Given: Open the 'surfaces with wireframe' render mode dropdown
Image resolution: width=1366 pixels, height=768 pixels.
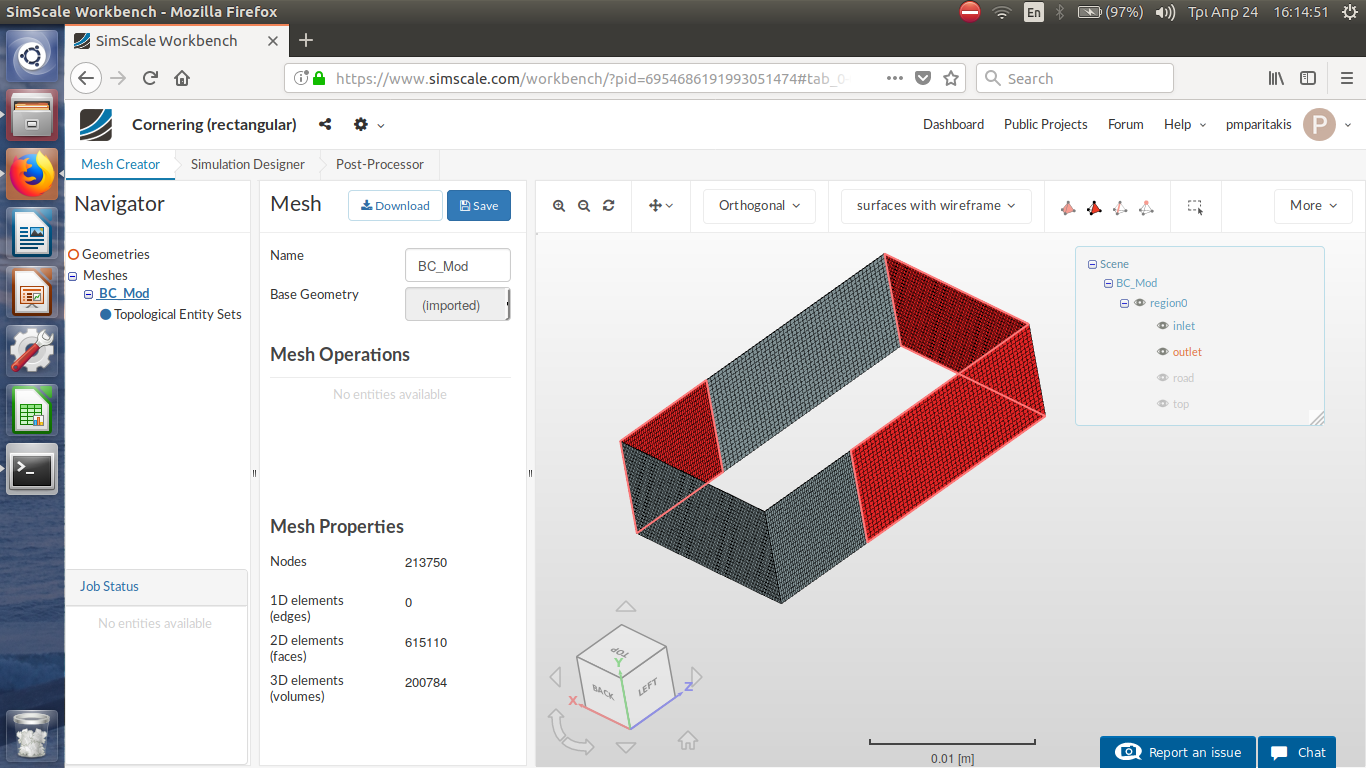Looking at the screenshot, I should (x=936, y=206).
